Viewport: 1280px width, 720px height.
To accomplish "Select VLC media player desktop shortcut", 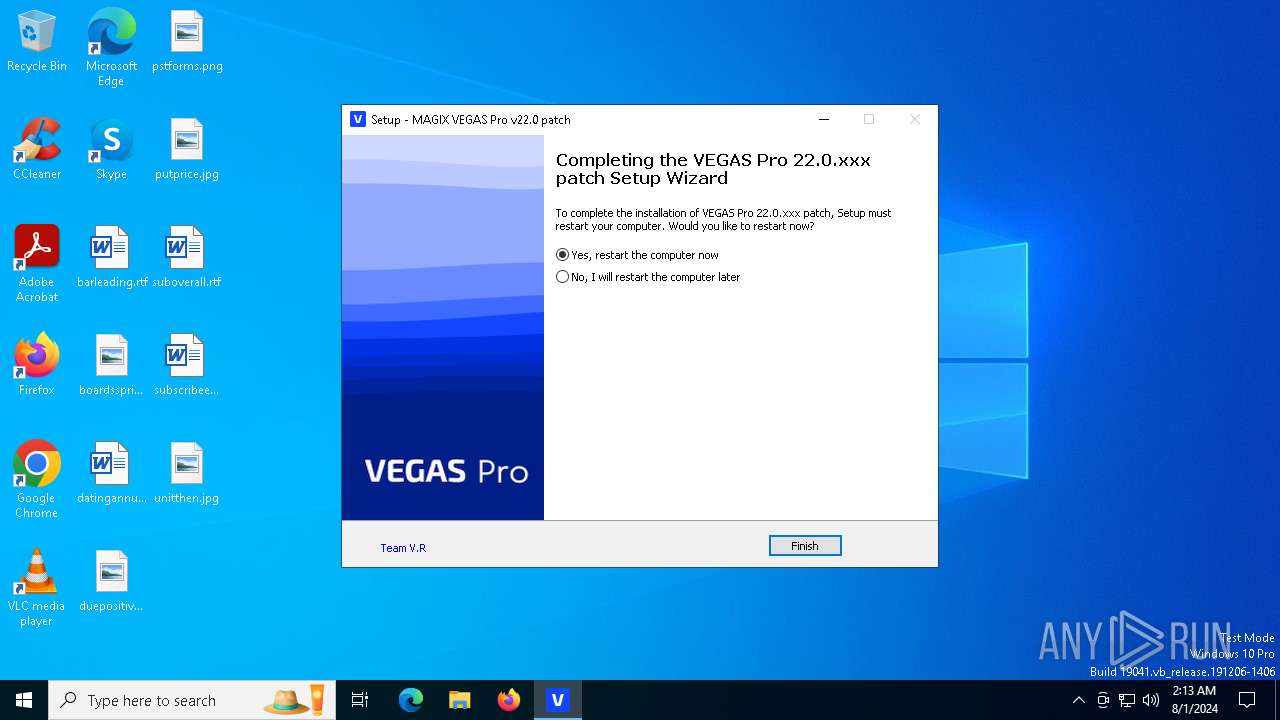I will [x=37, y=588].
